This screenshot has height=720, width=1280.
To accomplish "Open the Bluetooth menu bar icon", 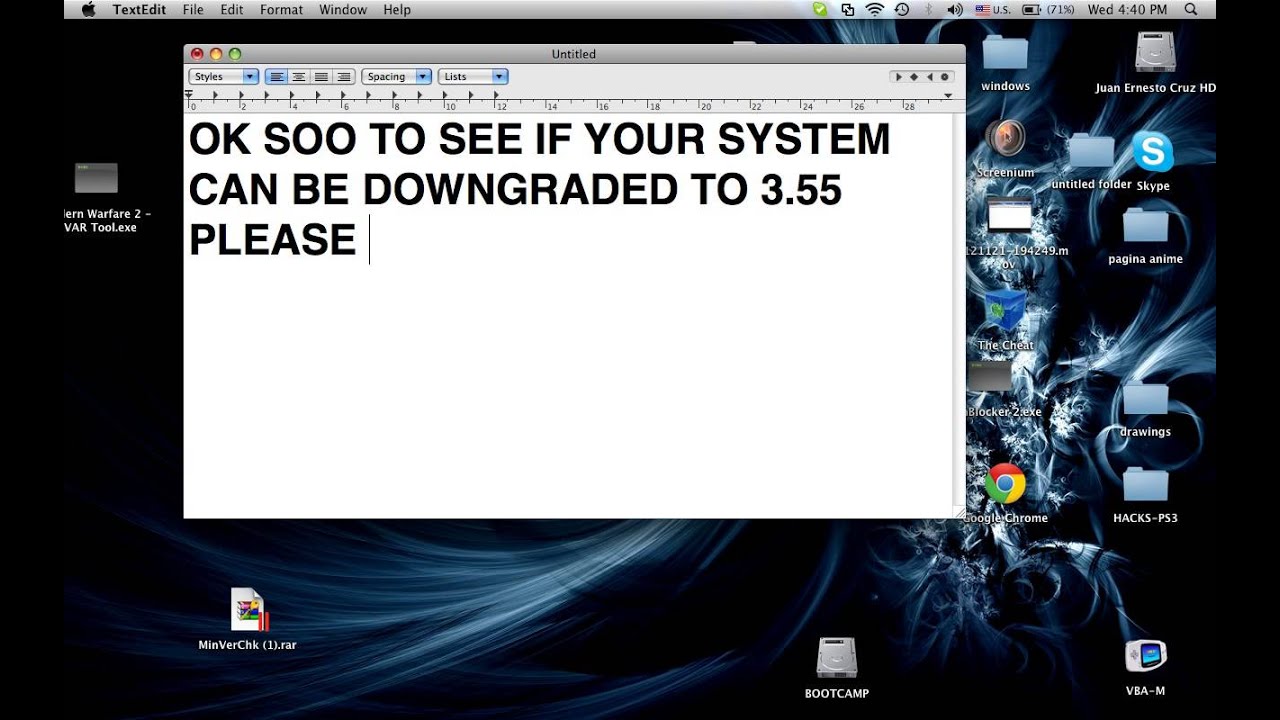I will pos(928,10).
